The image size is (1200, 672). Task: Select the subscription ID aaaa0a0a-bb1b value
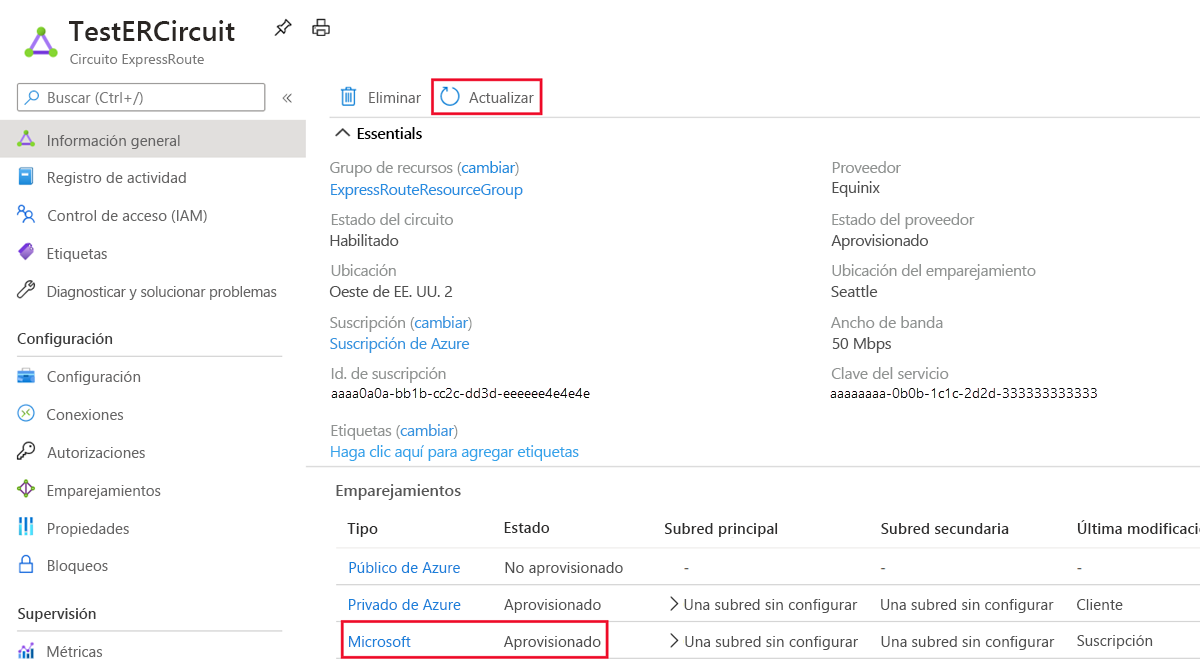[460, 394]
